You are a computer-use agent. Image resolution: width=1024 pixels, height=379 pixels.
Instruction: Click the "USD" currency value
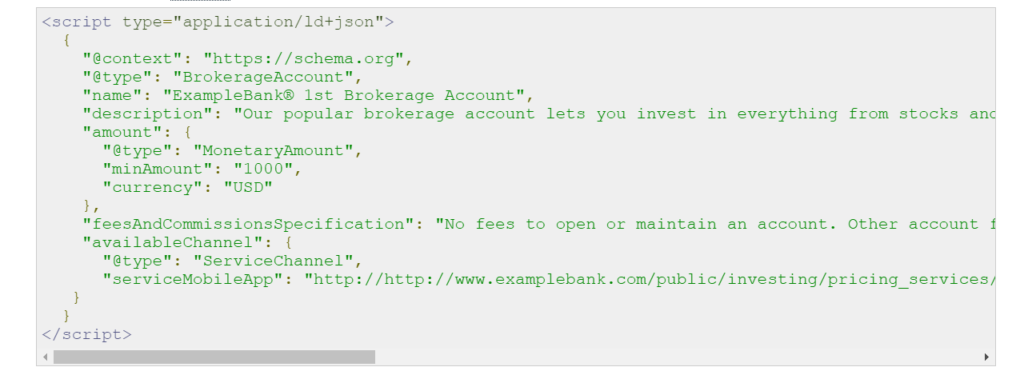[248, 188]
